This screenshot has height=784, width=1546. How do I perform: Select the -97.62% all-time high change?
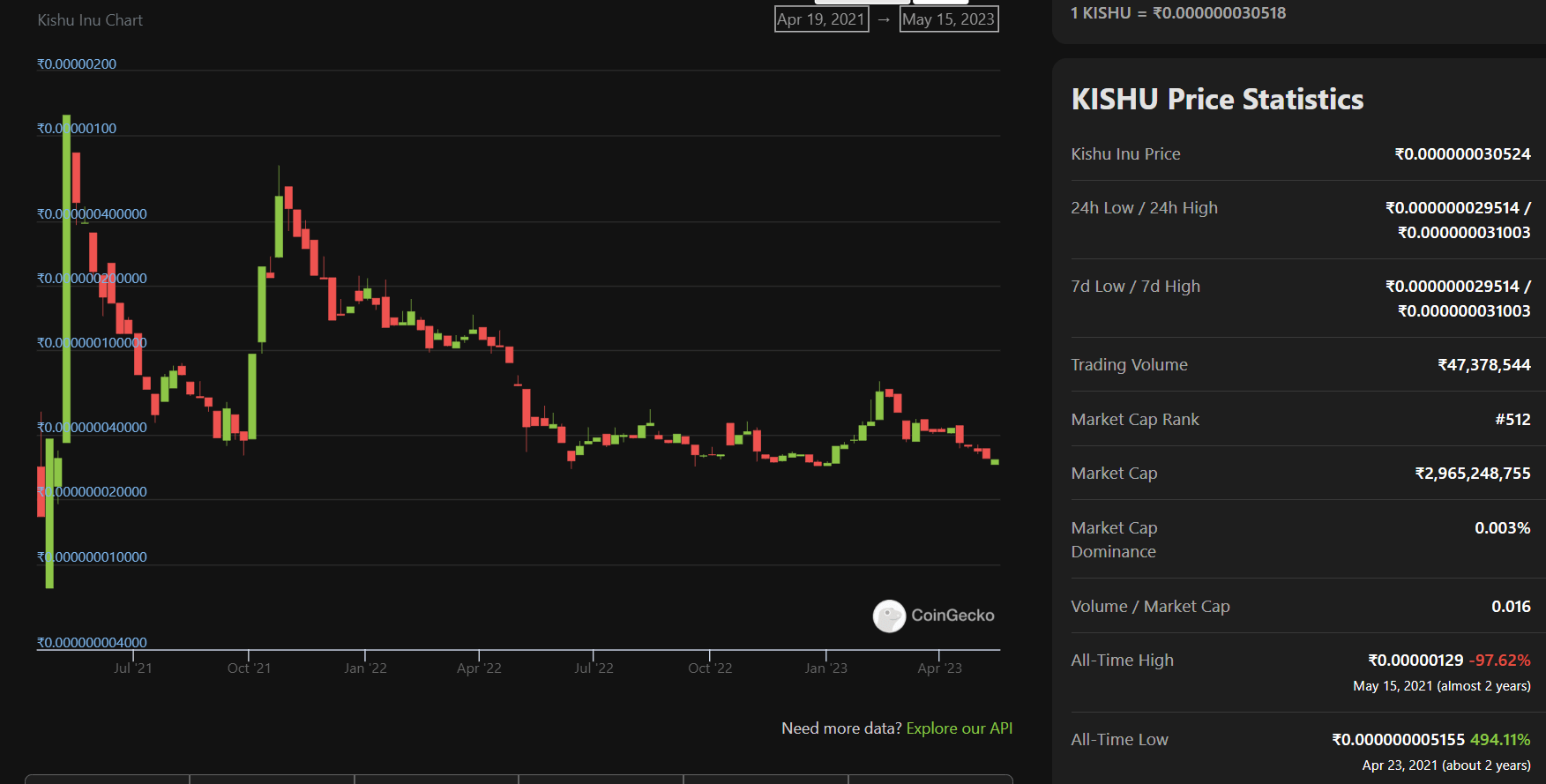1500,661
